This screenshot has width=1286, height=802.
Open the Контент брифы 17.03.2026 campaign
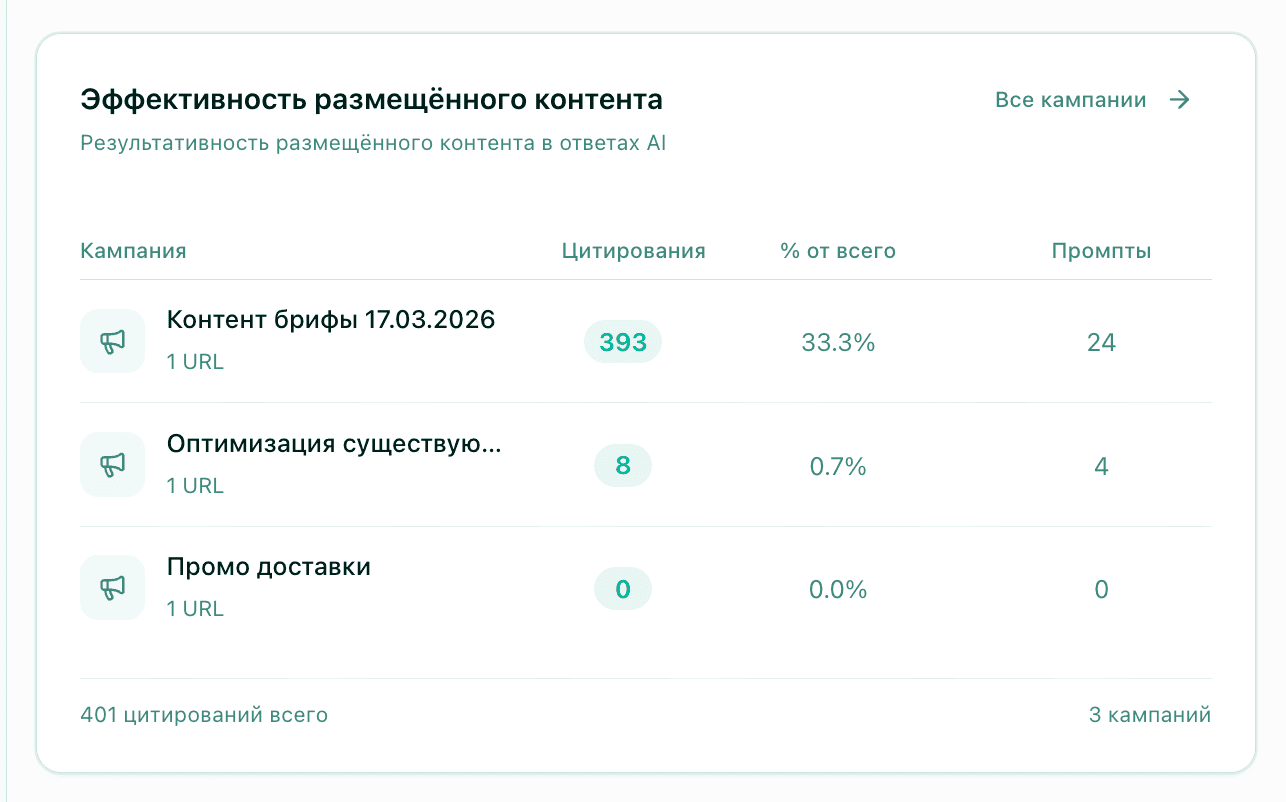pyautogui.click(x=330, y=319)
